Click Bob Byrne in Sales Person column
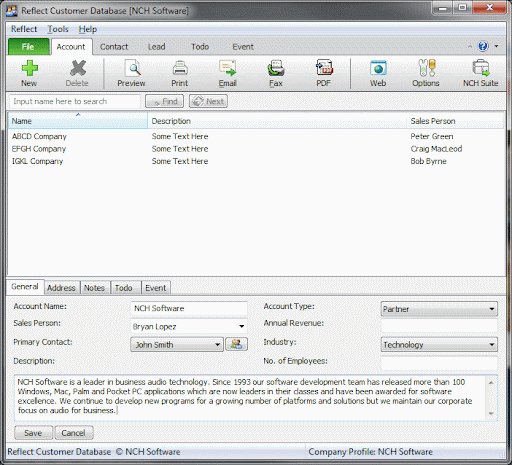The image size is (512, 465). pos(428,161)
